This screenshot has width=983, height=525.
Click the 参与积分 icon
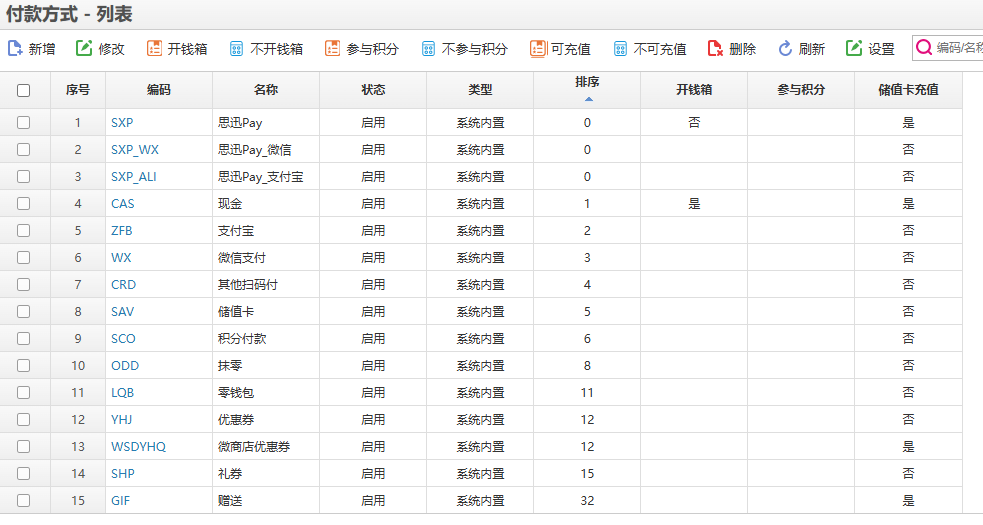pyautogui.click(x=332, y=48)
